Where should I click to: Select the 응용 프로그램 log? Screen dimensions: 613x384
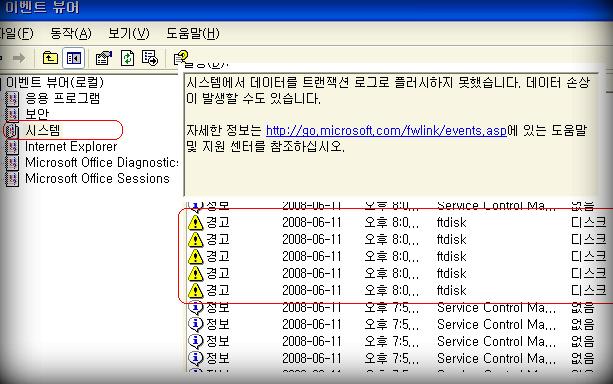63,98
